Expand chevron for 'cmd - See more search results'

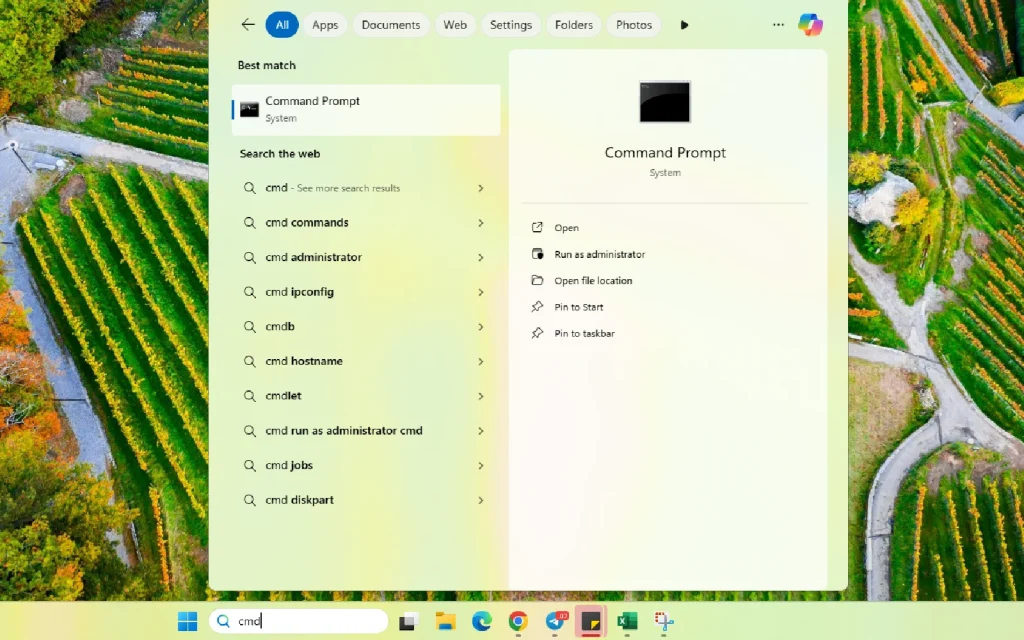tap(481, 188)
